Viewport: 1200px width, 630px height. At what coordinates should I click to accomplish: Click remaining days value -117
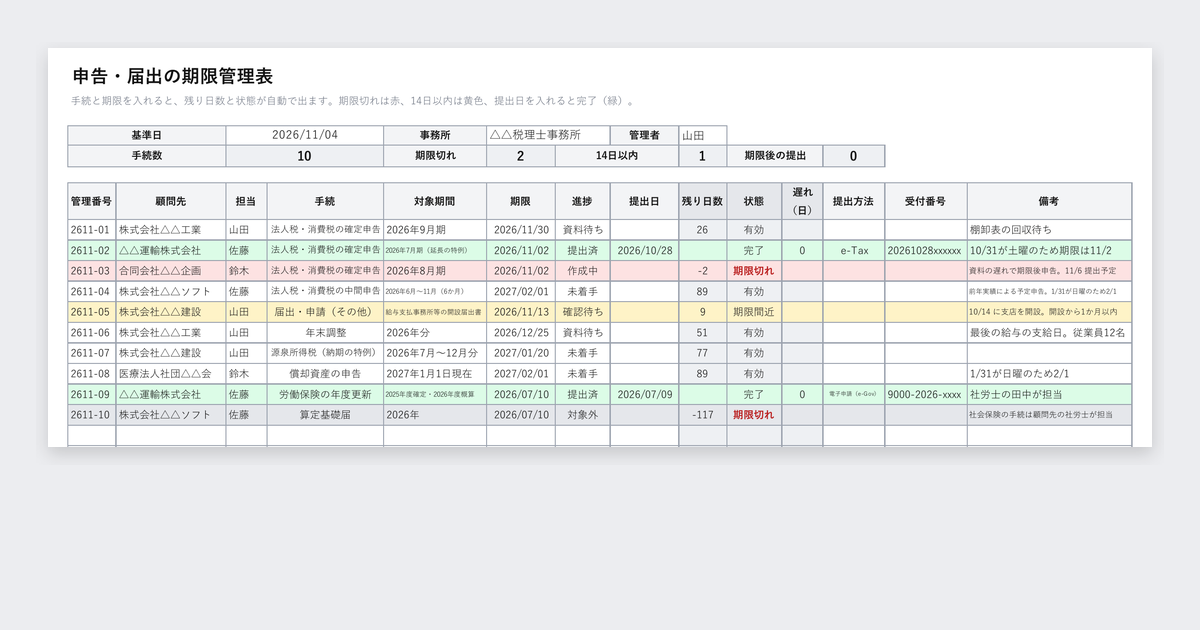(703, 415)
